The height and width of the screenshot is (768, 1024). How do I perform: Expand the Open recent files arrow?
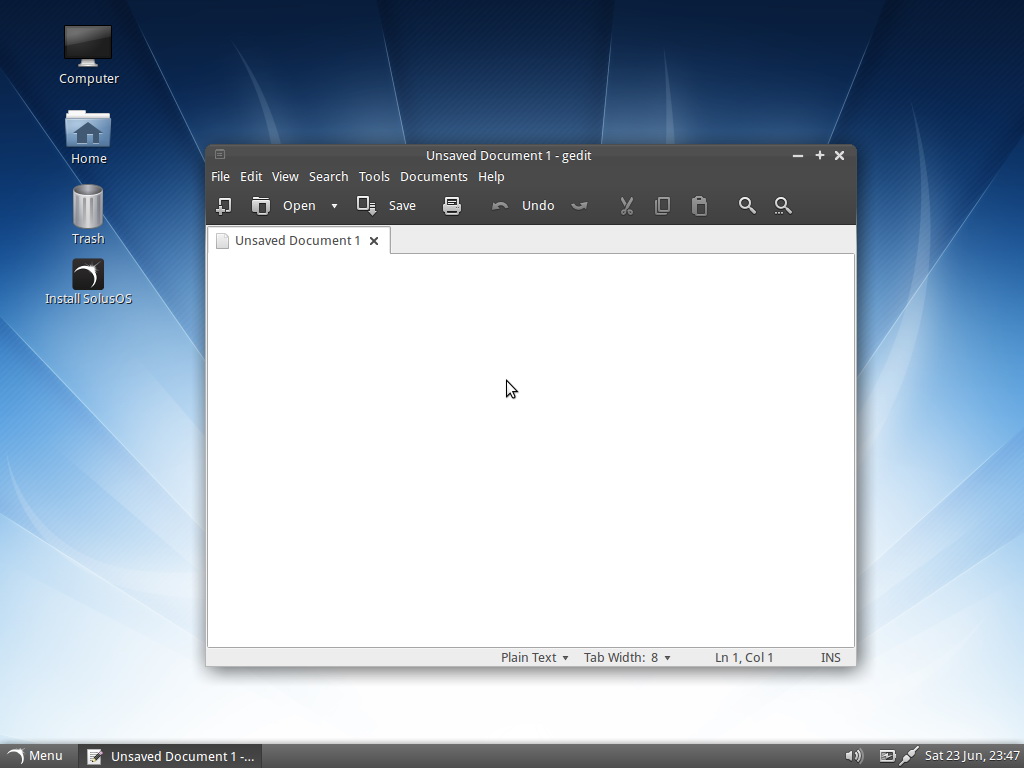pos(334,206)
